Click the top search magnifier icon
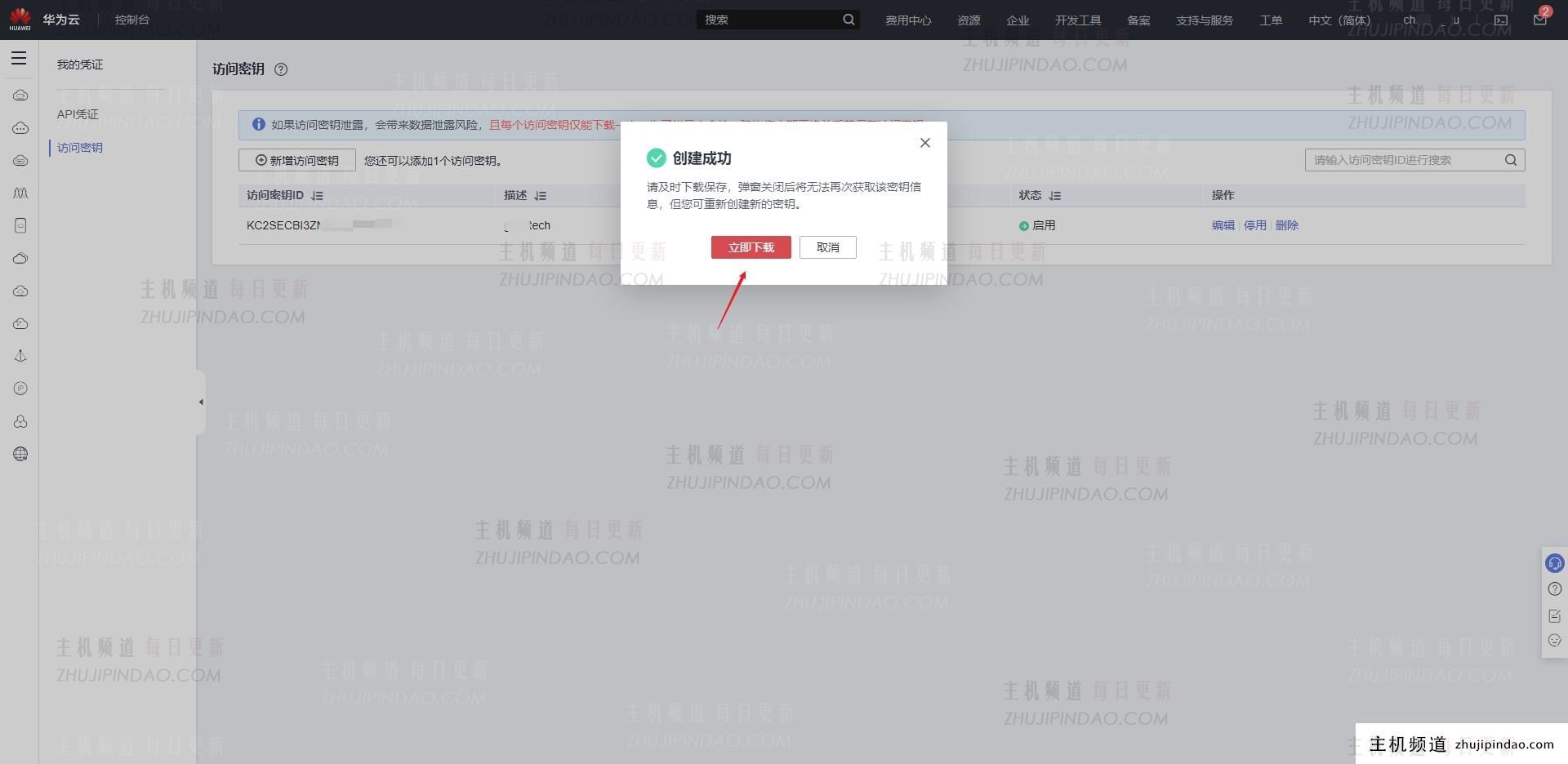1568x764 pixels. 849,20
